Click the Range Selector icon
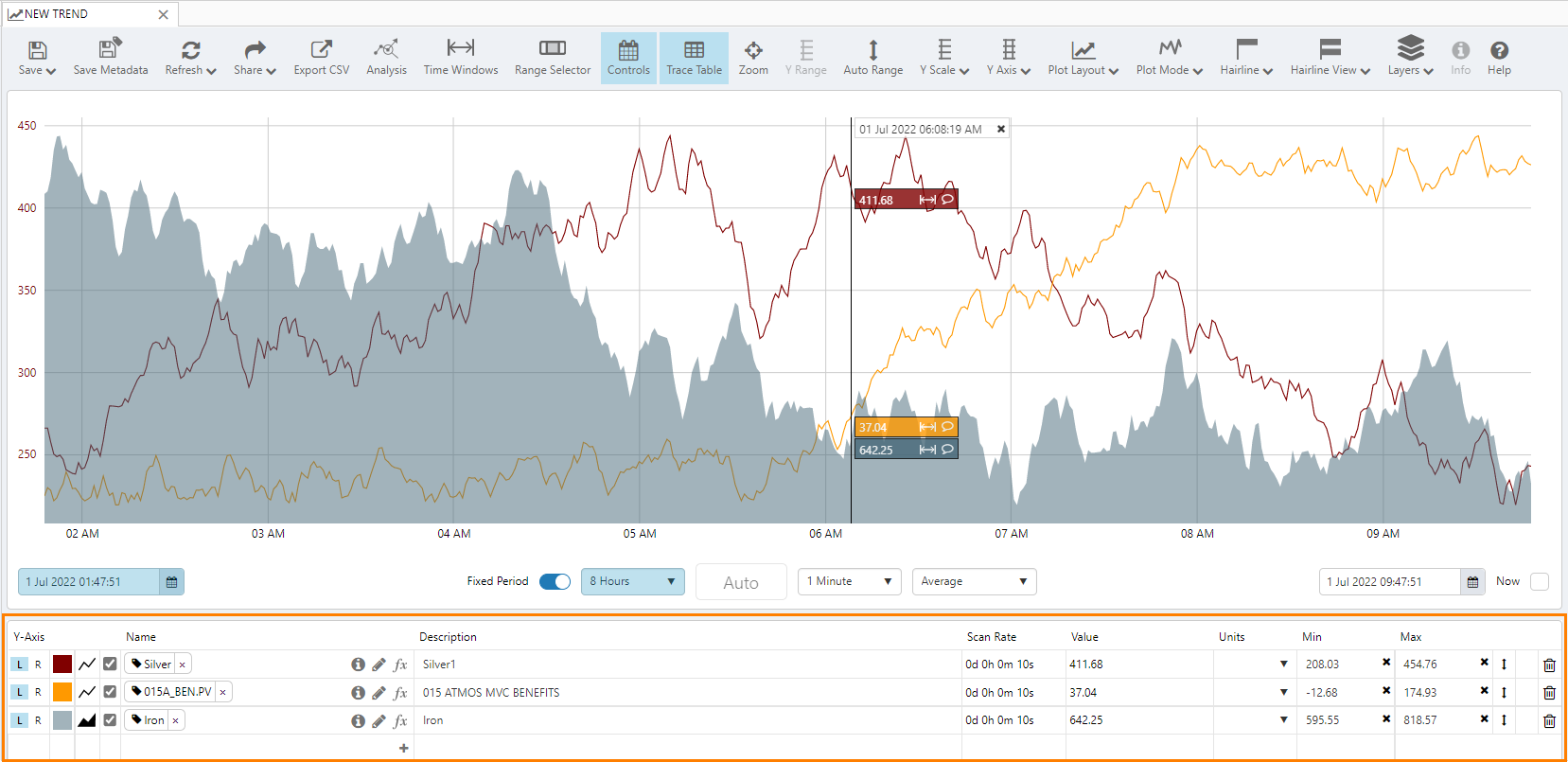Viewport: 1568px width, 762px height. pos(553,58)
